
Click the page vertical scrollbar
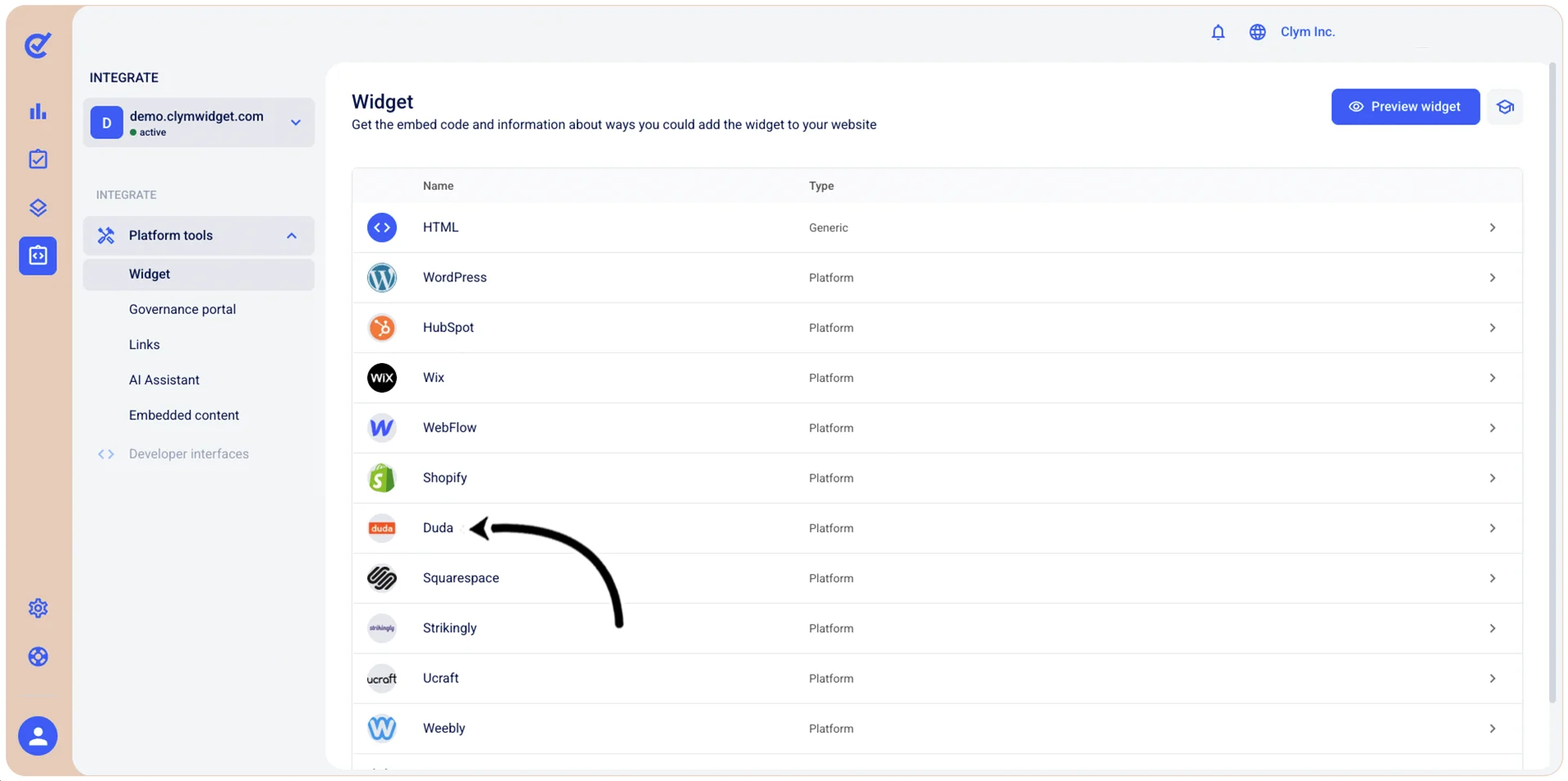pyautogui.click(x=1552, y=383)
